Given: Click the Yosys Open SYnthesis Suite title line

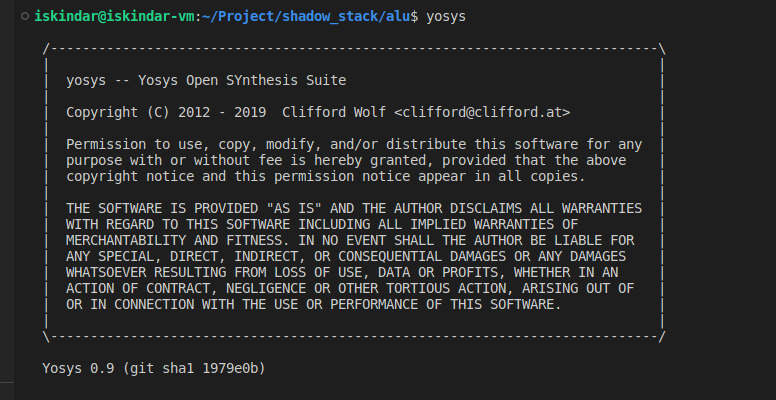Looking at the screenshot, I should pyautogui.click(x=206, y=80).
